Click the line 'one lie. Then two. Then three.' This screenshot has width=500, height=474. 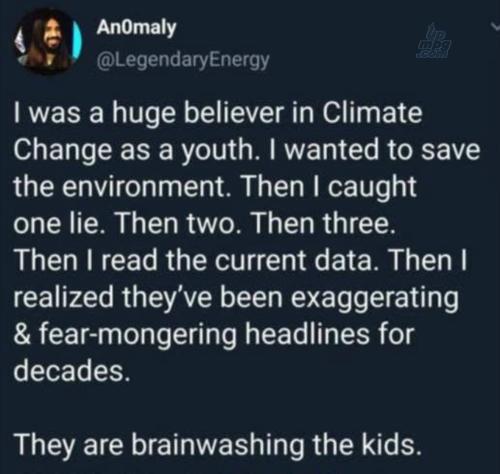(204, 224)
